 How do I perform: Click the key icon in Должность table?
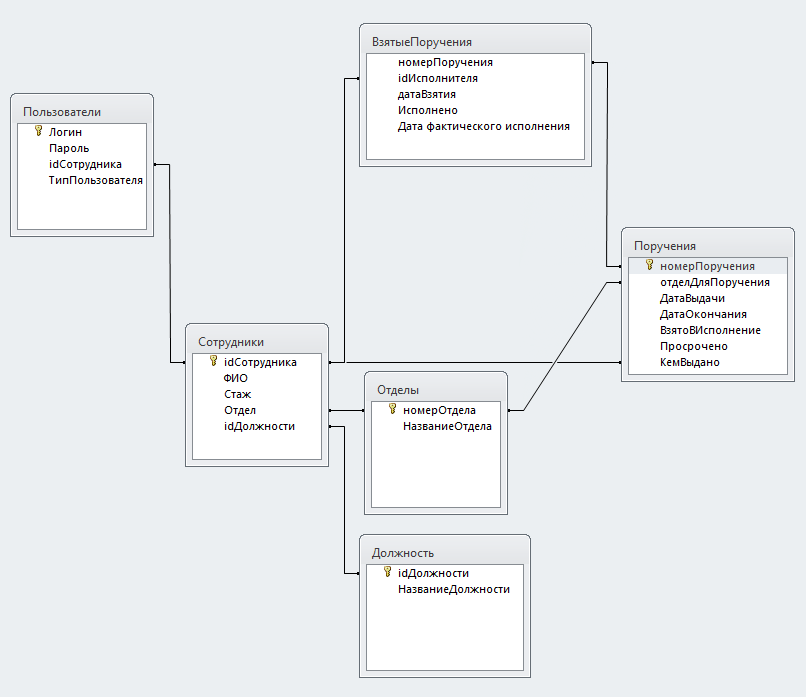388,572
